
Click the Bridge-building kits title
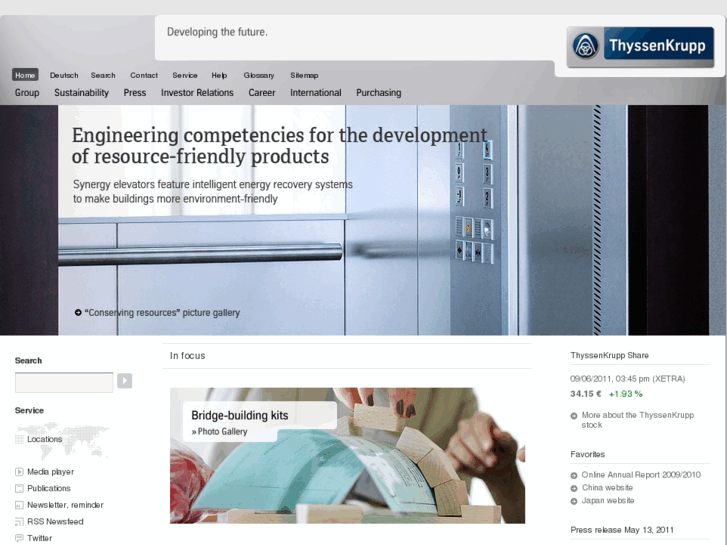[240, 416]
